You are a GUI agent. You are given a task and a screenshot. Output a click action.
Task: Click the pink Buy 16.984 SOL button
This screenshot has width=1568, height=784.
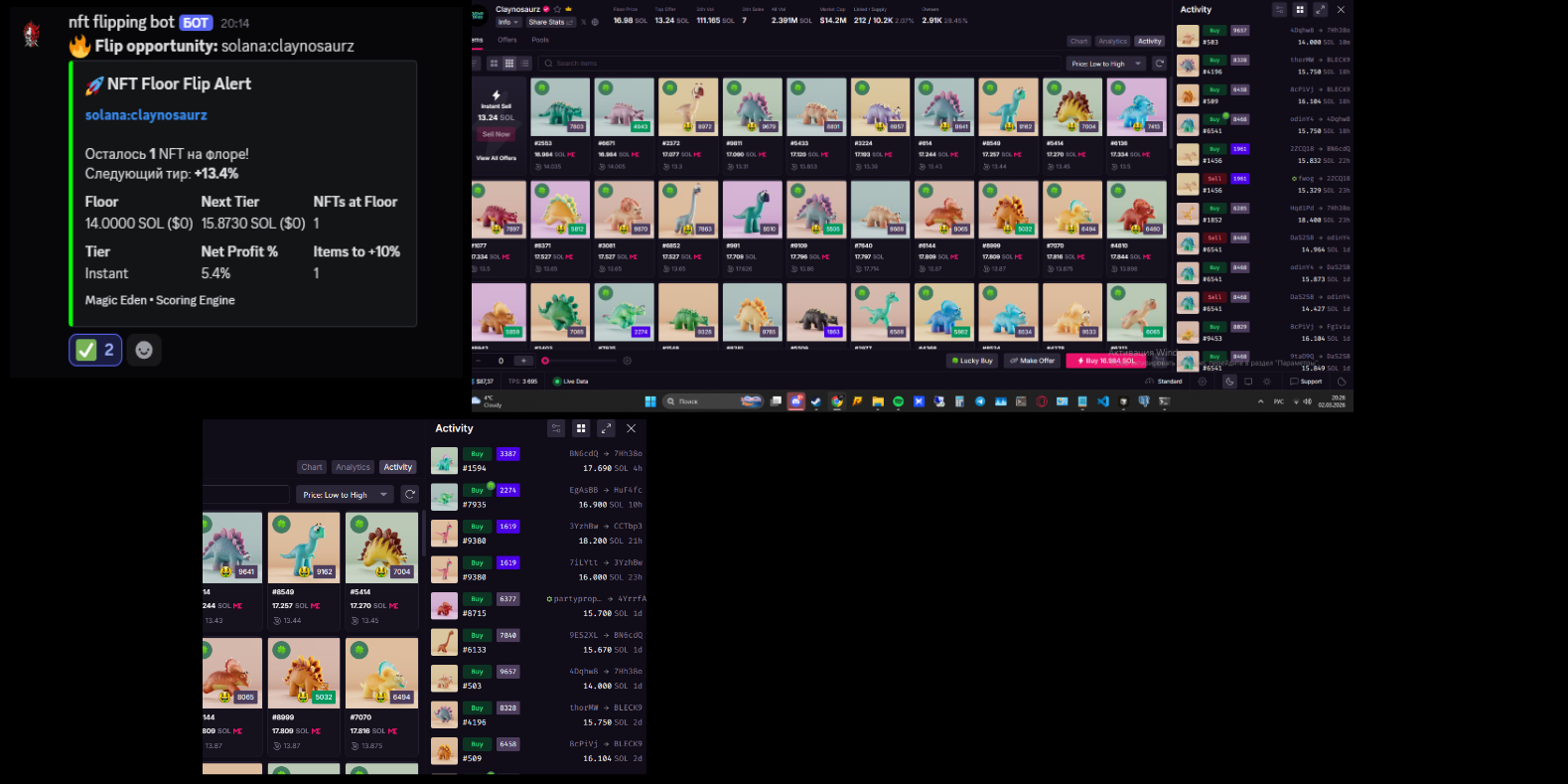pyautogui.click(x=1106, y=361)
